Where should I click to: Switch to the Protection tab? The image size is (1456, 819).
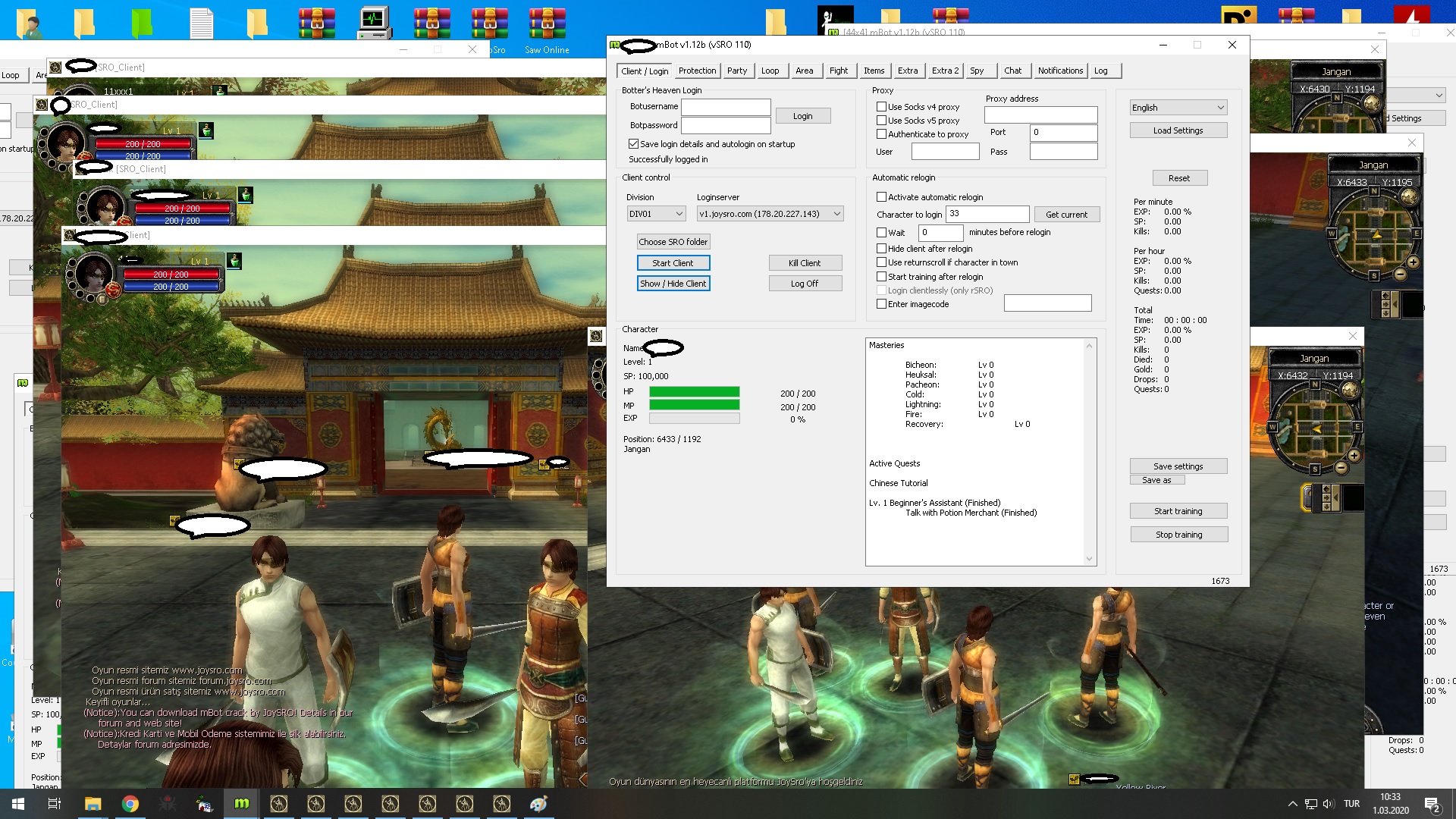pyautogui.click(x=697, y=71)
